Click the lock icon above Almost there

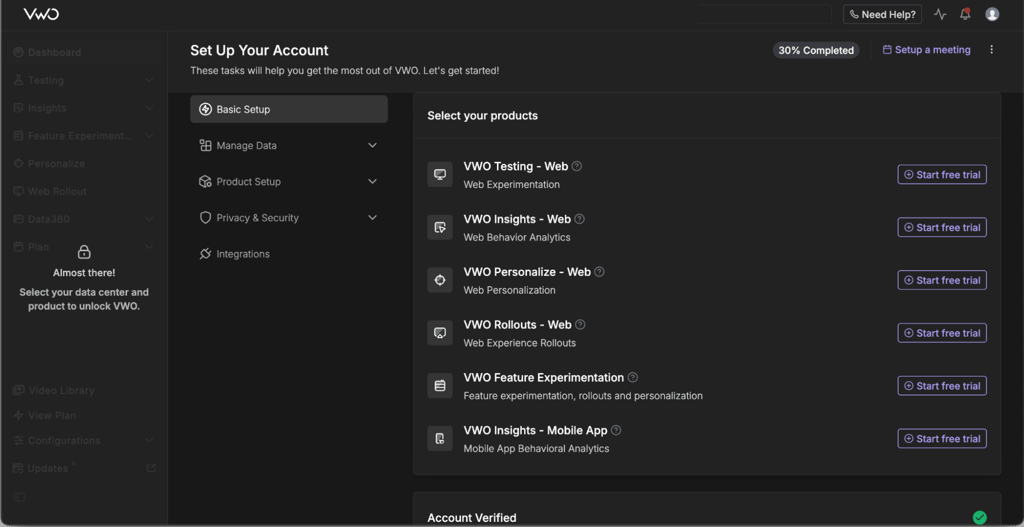pyautogui.click(x=84, y=251)
